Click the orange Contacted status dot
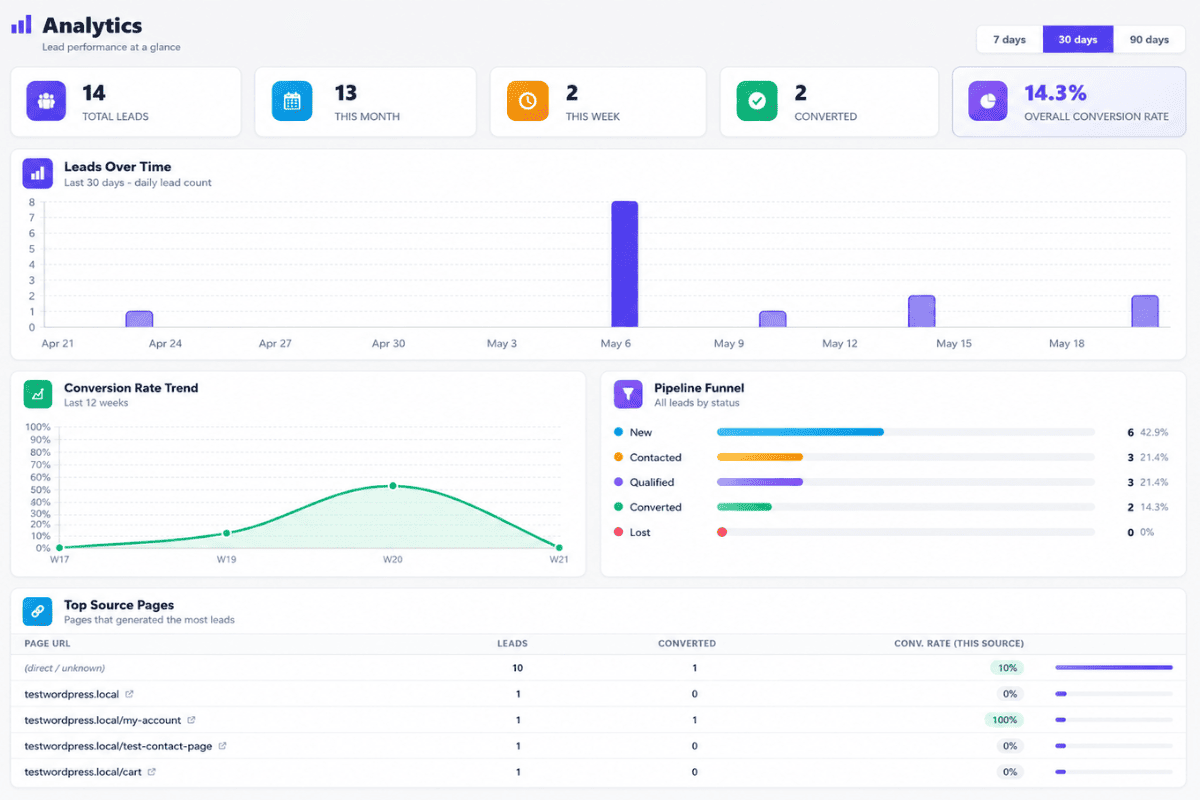Image resolution: width=1200 pixels, height=800 pixels. [618, 457]
